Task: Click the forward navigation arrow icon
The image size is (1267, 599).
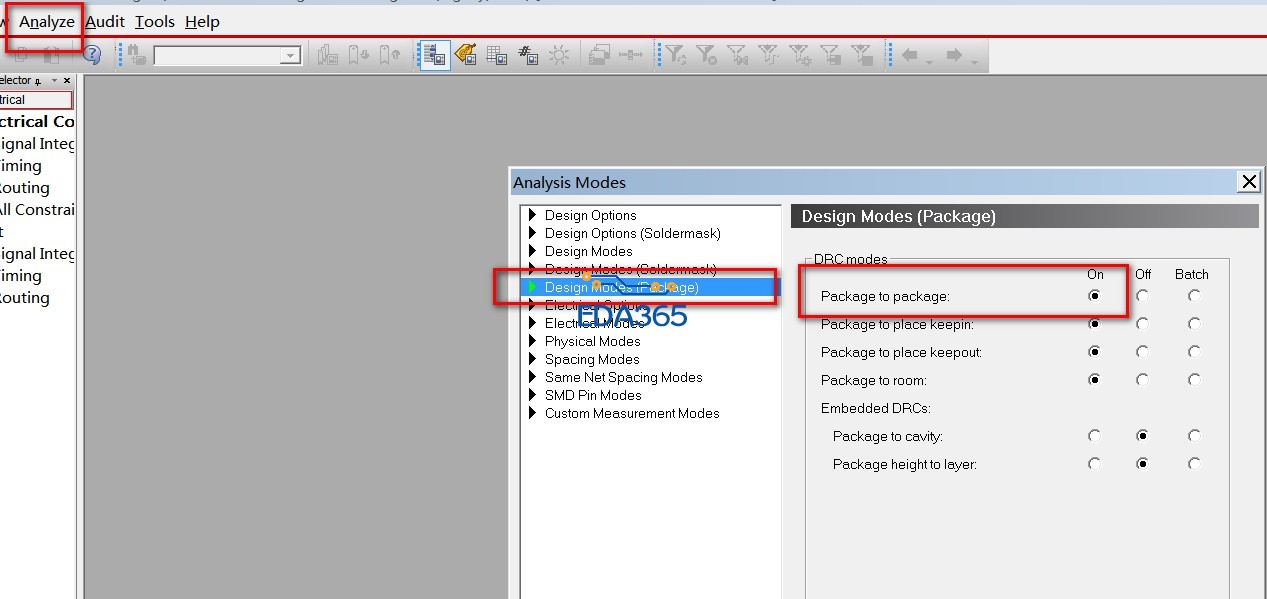Action: tap(954, 56)
